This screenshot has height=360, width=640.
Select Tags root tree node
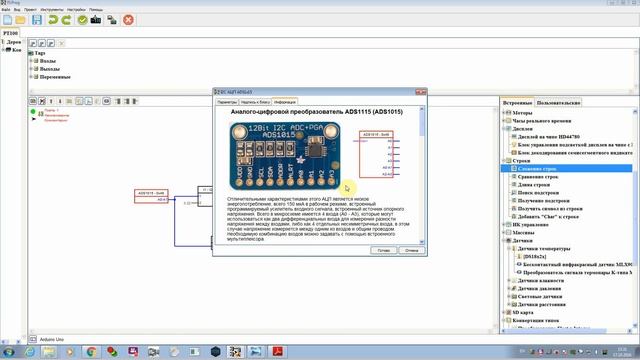[40, 53]
